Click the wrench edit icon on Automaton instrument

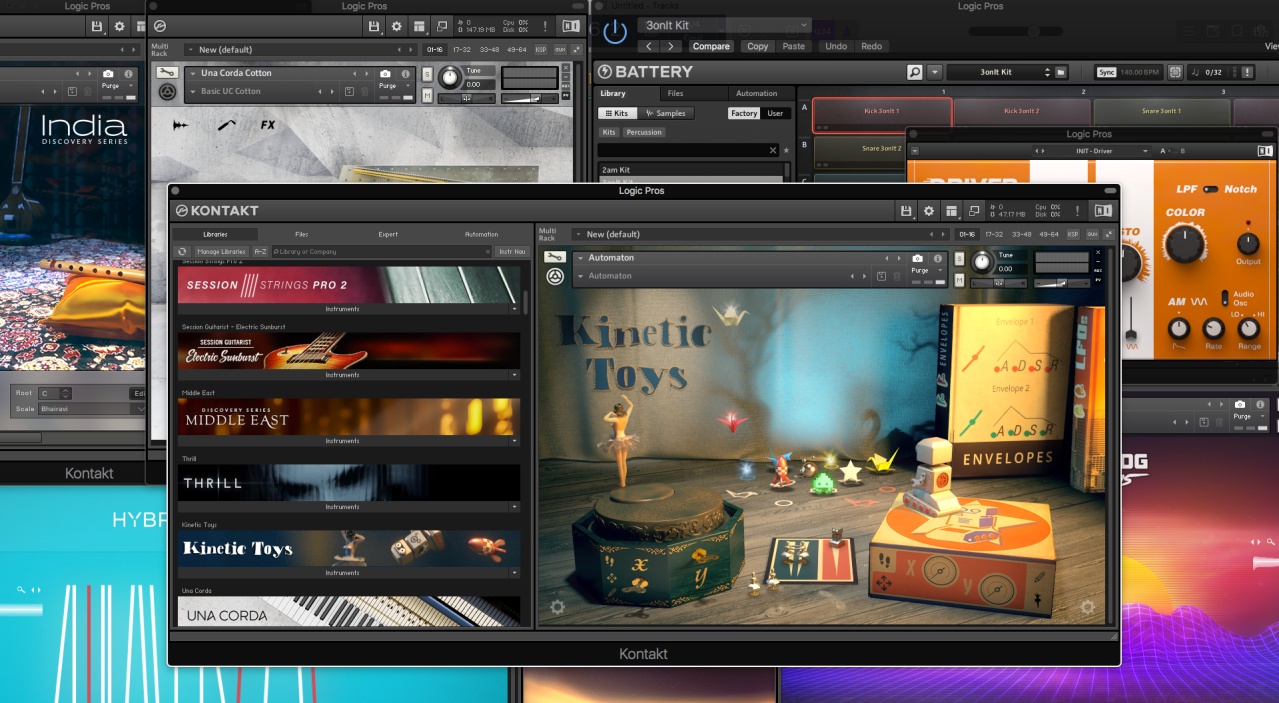pyautogui.click(x=555, y=257)
